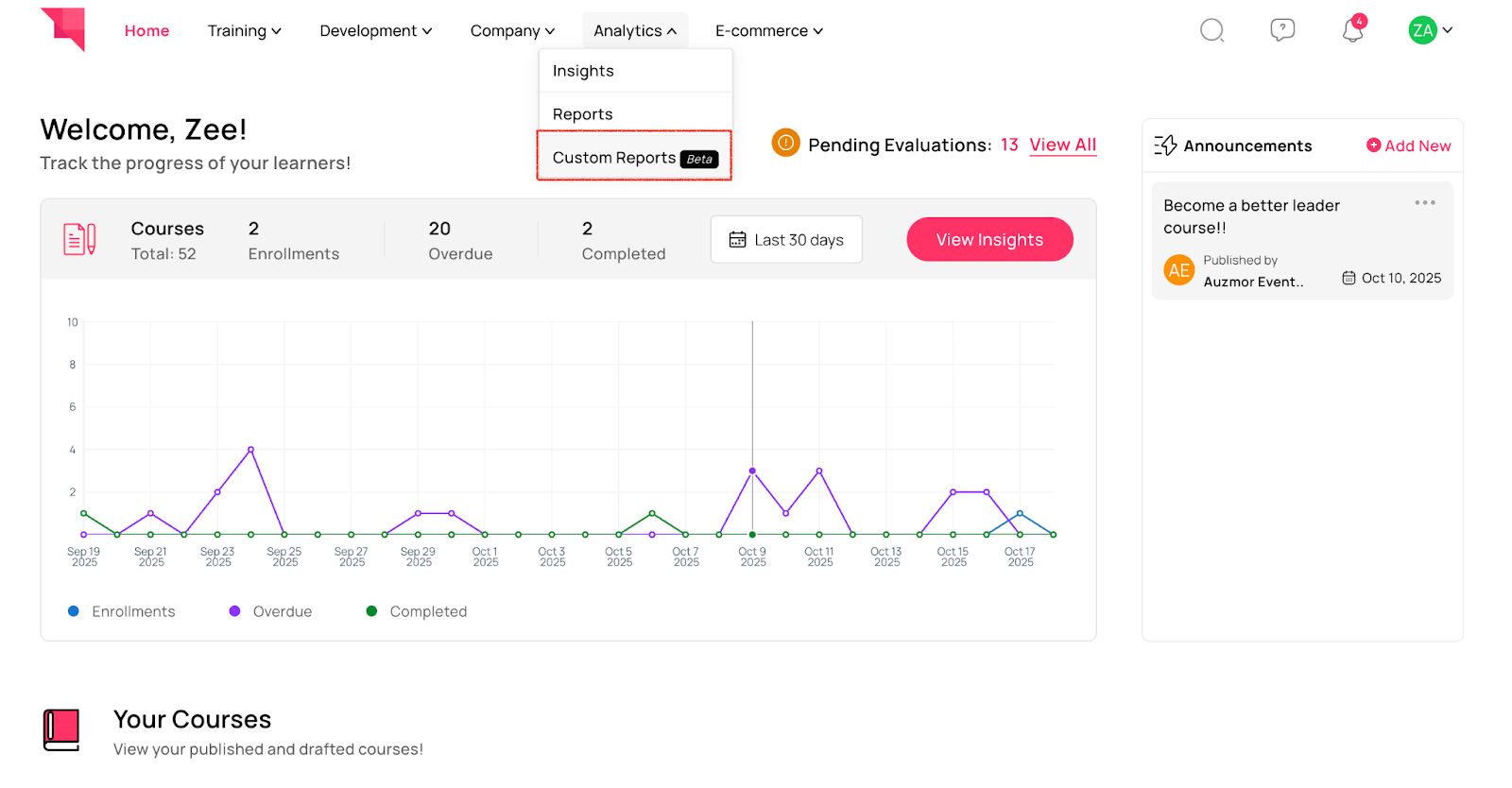
Task: Click the orange pending evaluations alert icon
Action: click(x=785, y=143)
